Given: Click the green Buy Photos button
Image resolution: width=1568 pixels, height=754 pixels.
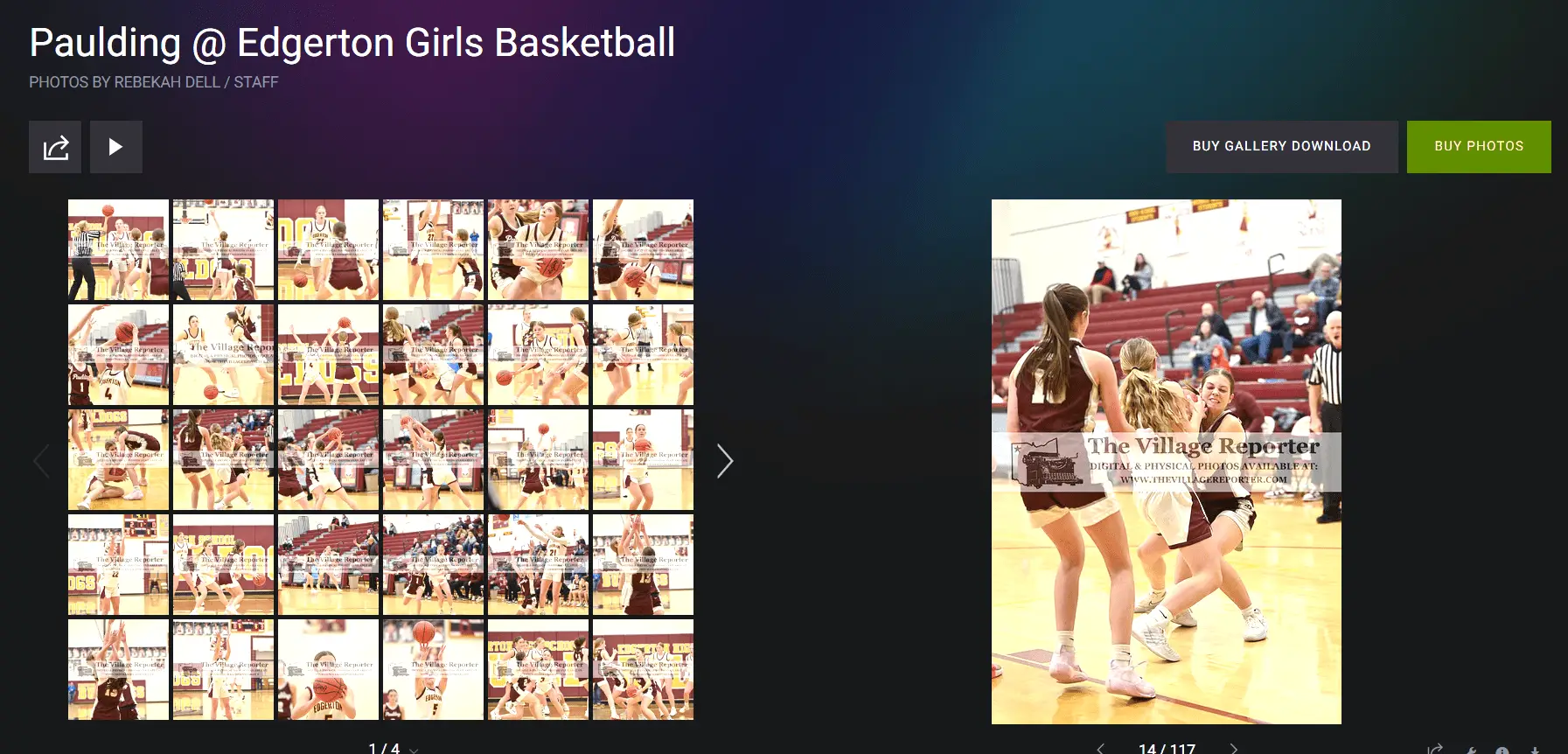Looking at the screenshot, I should [1478, 147].
